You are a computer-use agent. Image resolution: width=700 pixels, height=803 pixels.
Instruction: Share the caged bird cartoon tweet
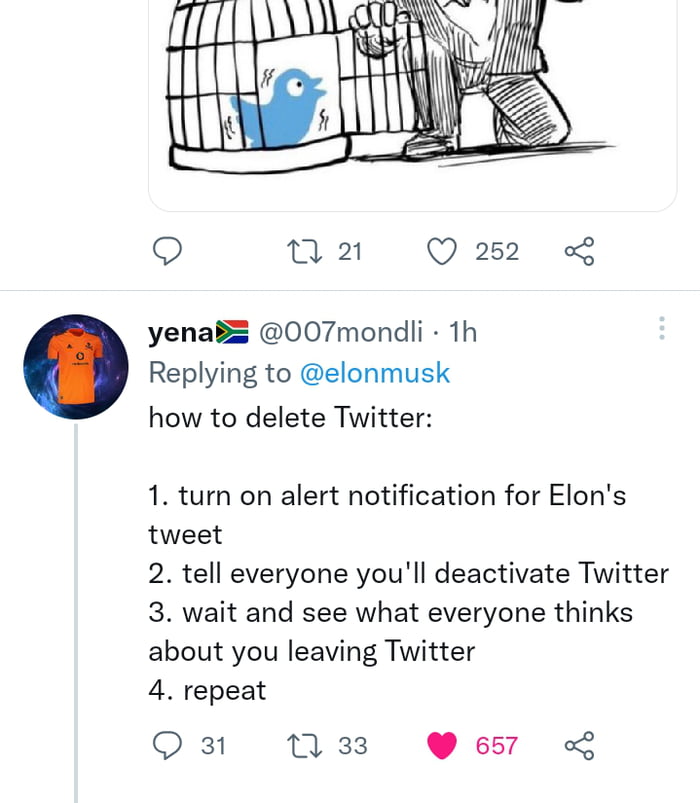(579, 251)
